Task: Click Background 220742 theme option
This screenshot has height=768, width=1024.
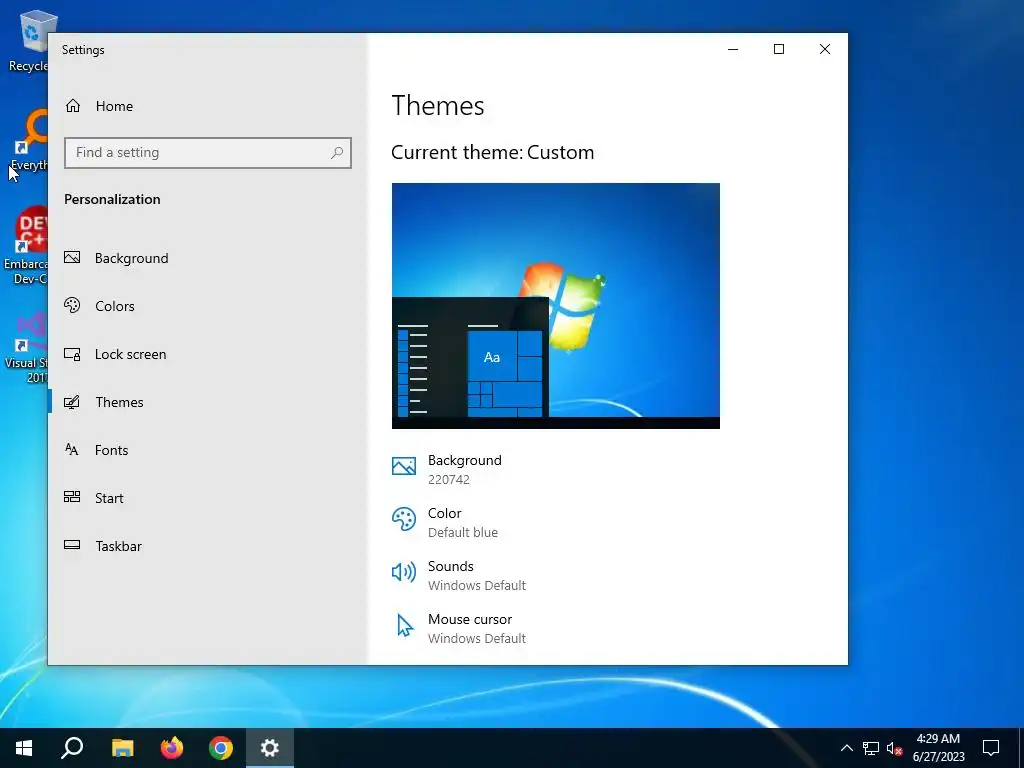Action: click(447, 469)
